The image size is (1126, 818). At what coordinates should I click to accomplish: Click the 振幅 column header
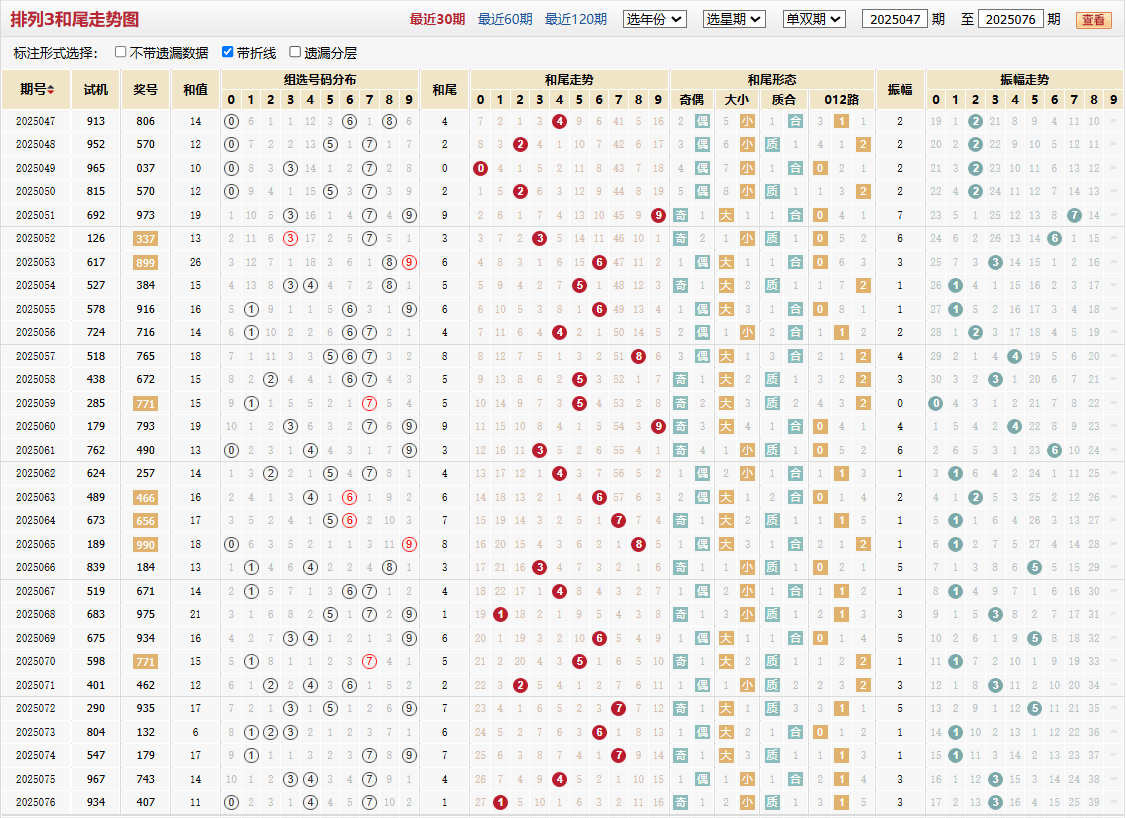coord(900,90)
